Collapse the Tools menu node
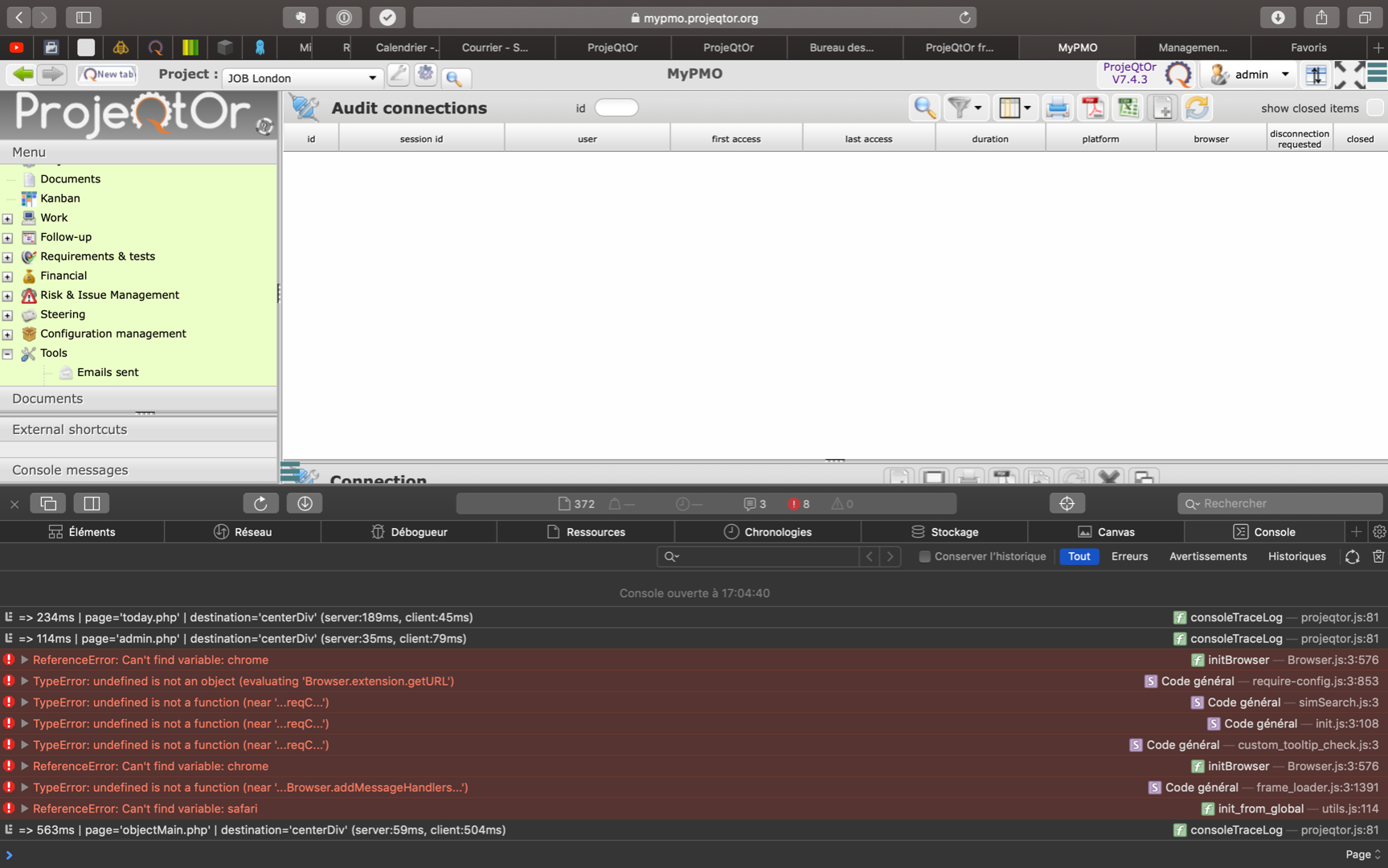The width and height of the screenshot is (1388, 868). (7, 354)
